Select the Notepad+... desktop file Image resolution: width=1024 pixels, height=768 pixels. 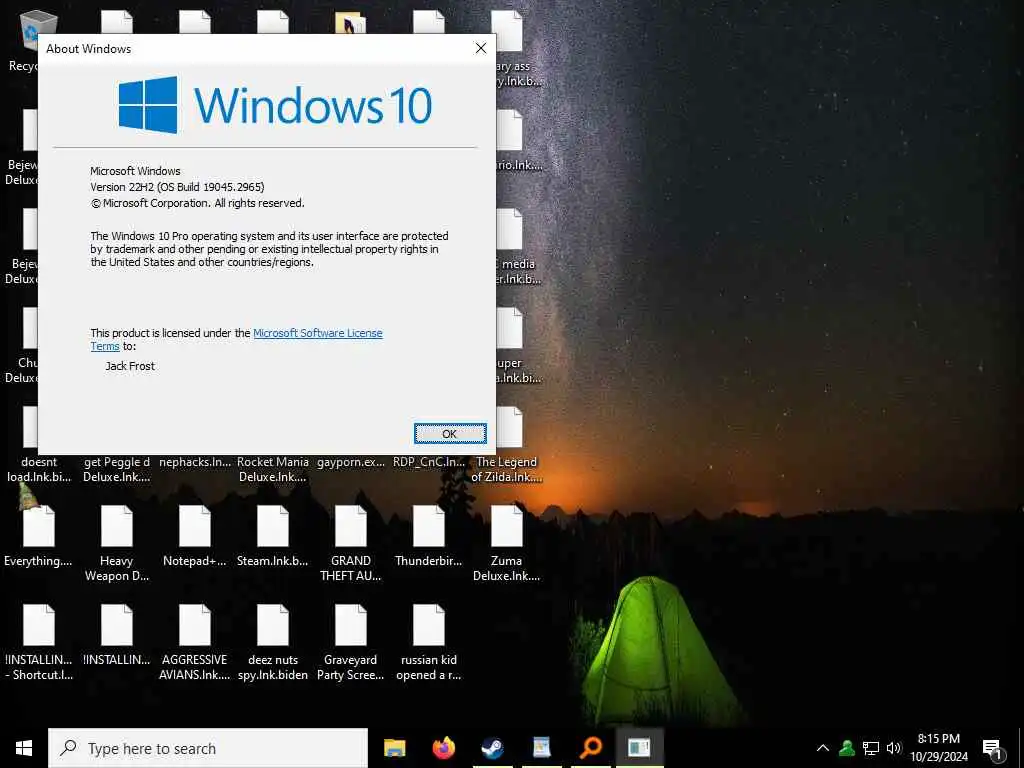point(195,537)
